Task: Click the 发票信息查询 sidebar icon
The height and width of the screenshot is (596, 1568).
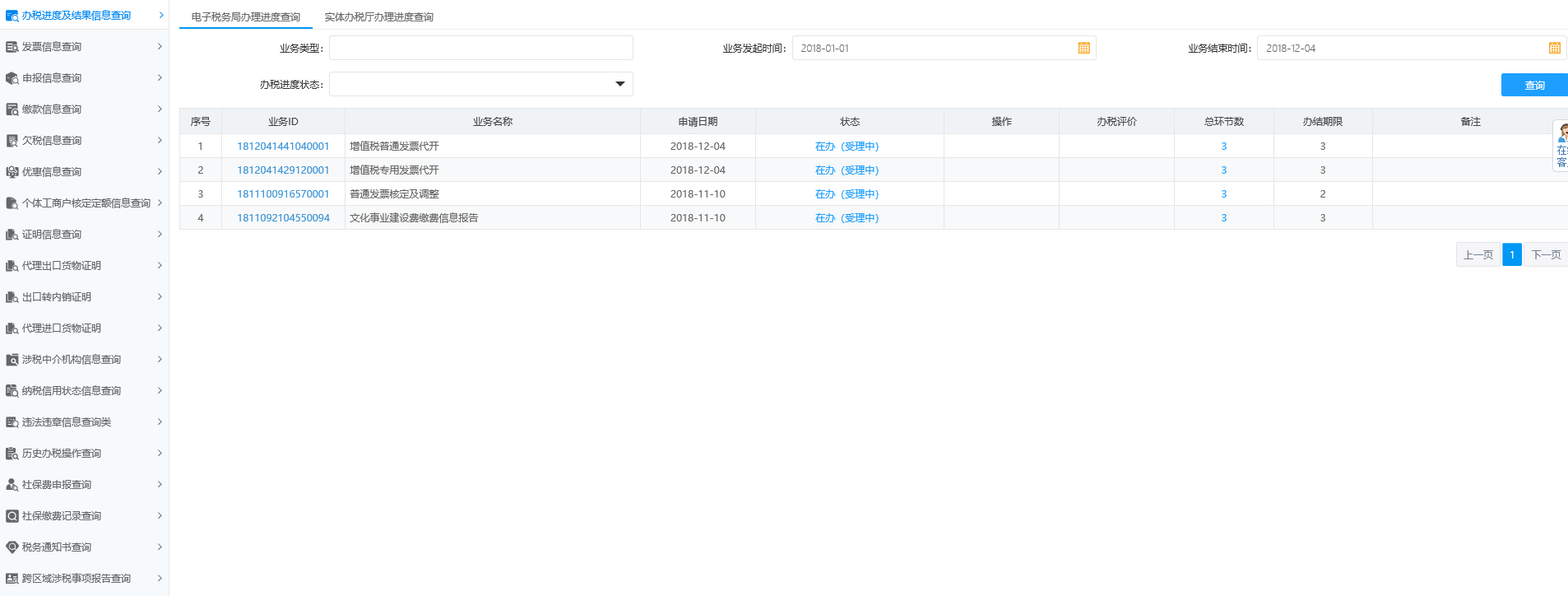Action: 12,47
